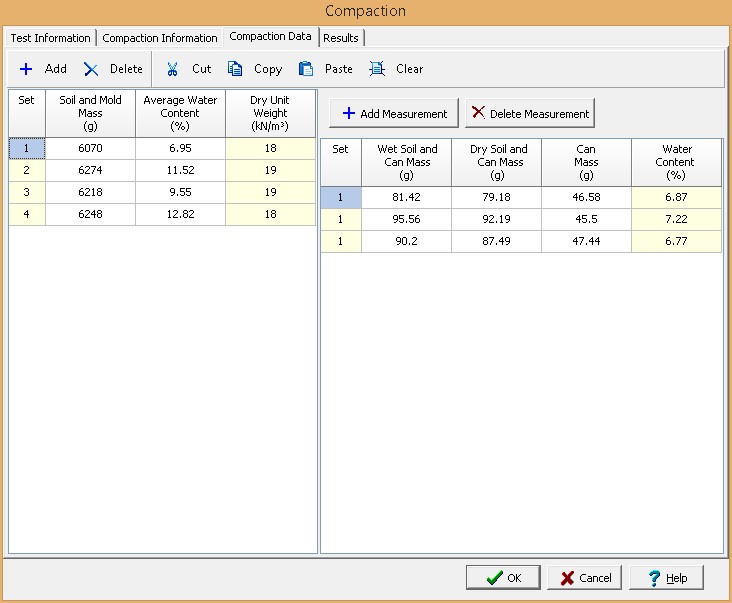
Task: Open the Compaction Information tab
Action: 160,38
